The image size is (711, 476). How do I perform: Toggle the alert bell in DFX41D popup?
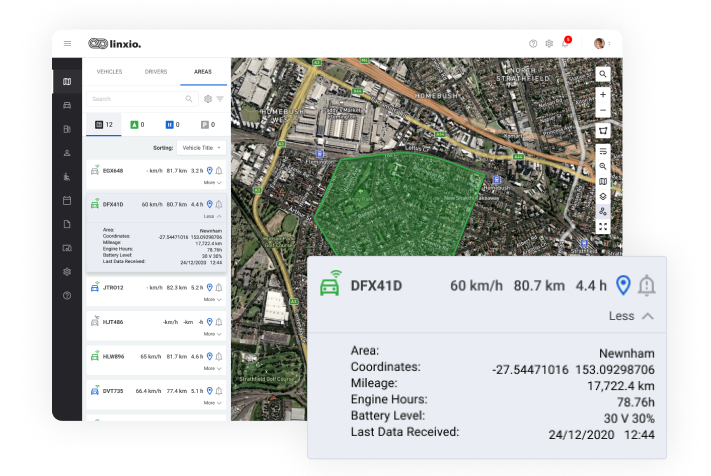tap(647, 286)
